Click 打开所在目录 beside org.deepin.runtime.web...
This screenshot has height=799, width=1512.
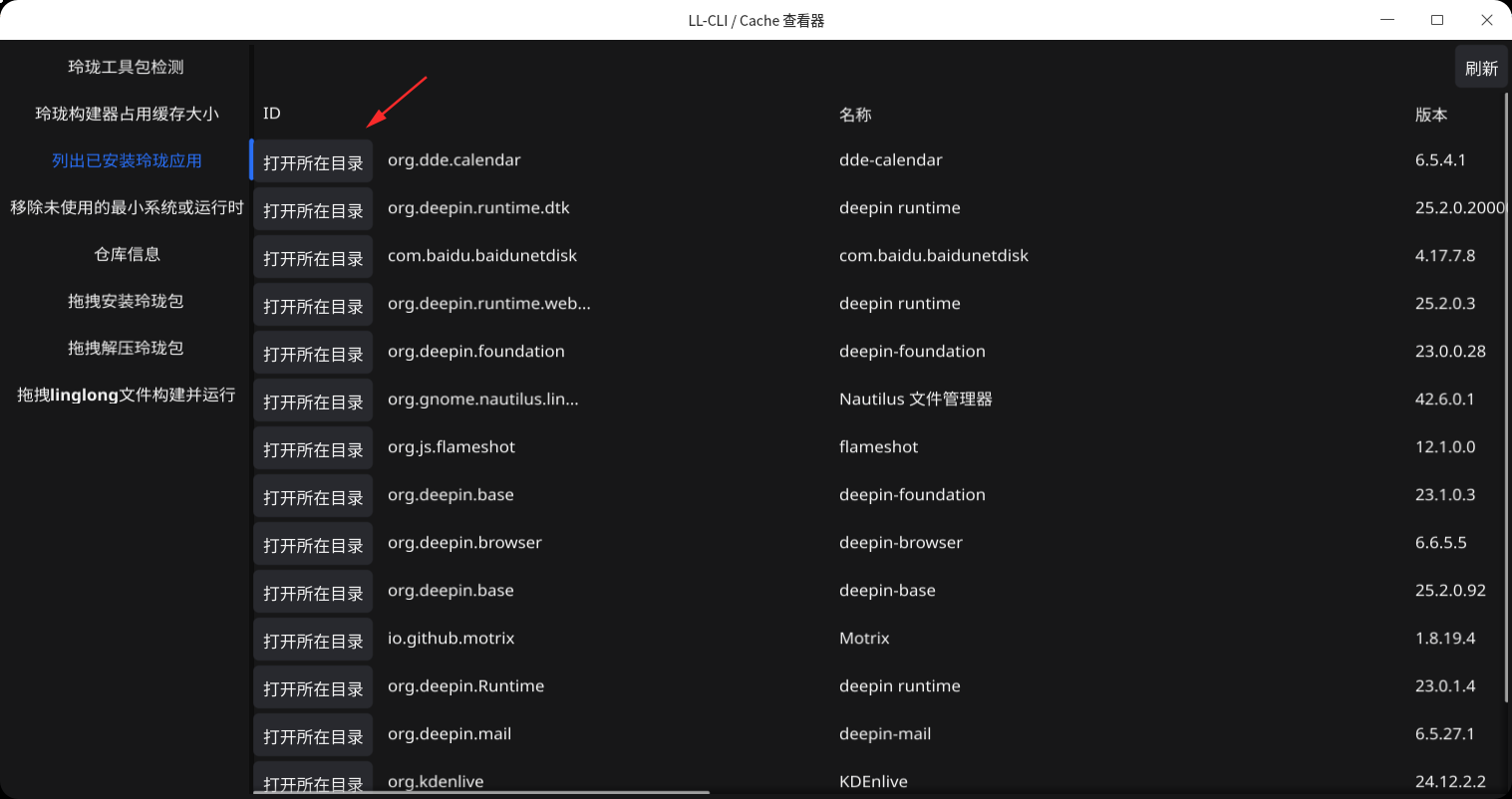coord(313,305)
